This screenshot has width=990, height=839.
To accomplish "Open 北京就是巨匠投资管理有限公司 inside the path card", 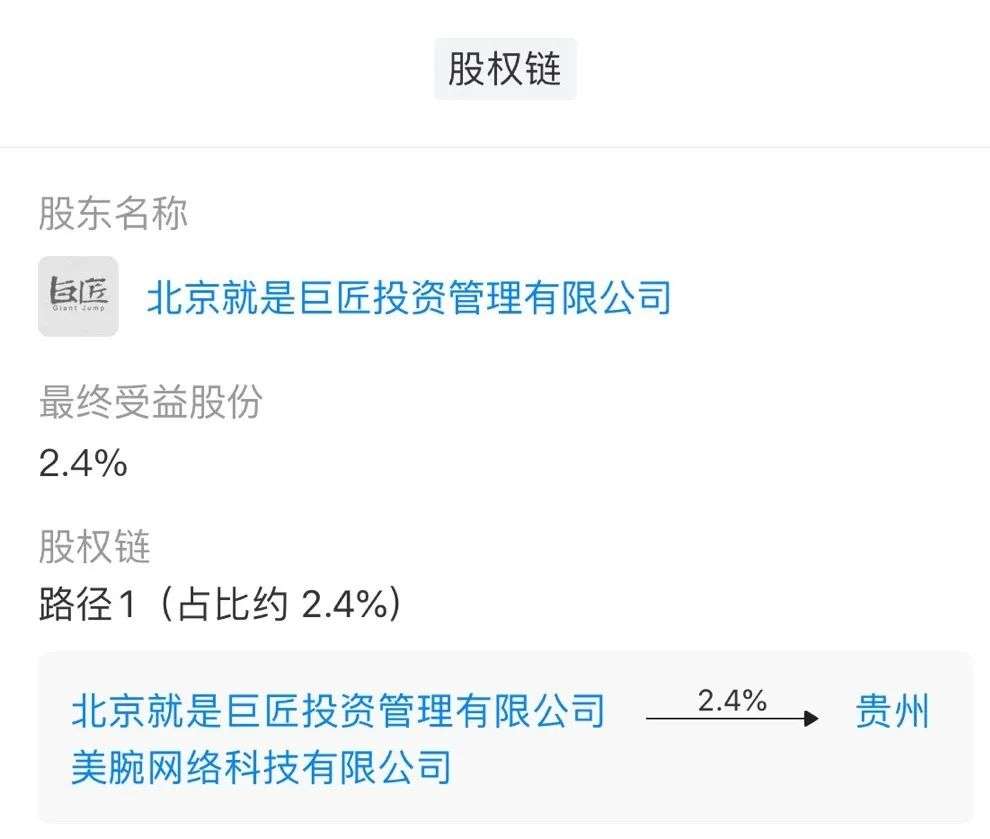I will (x=338, y=711).
